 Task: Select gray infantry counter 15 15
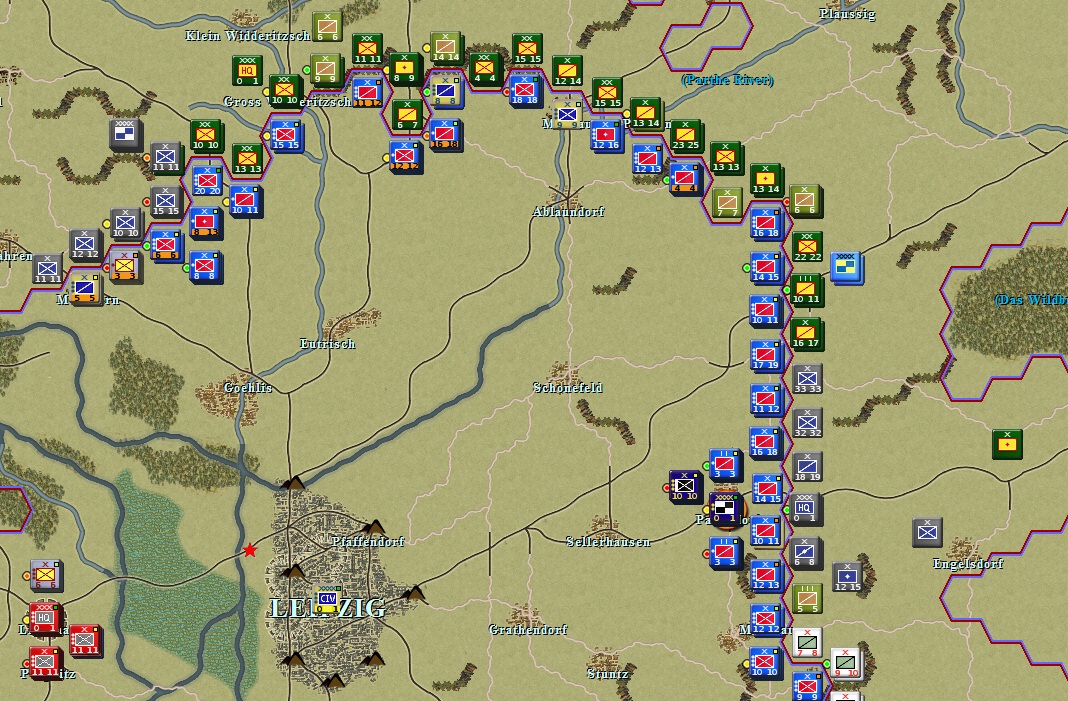pos(166,202)
